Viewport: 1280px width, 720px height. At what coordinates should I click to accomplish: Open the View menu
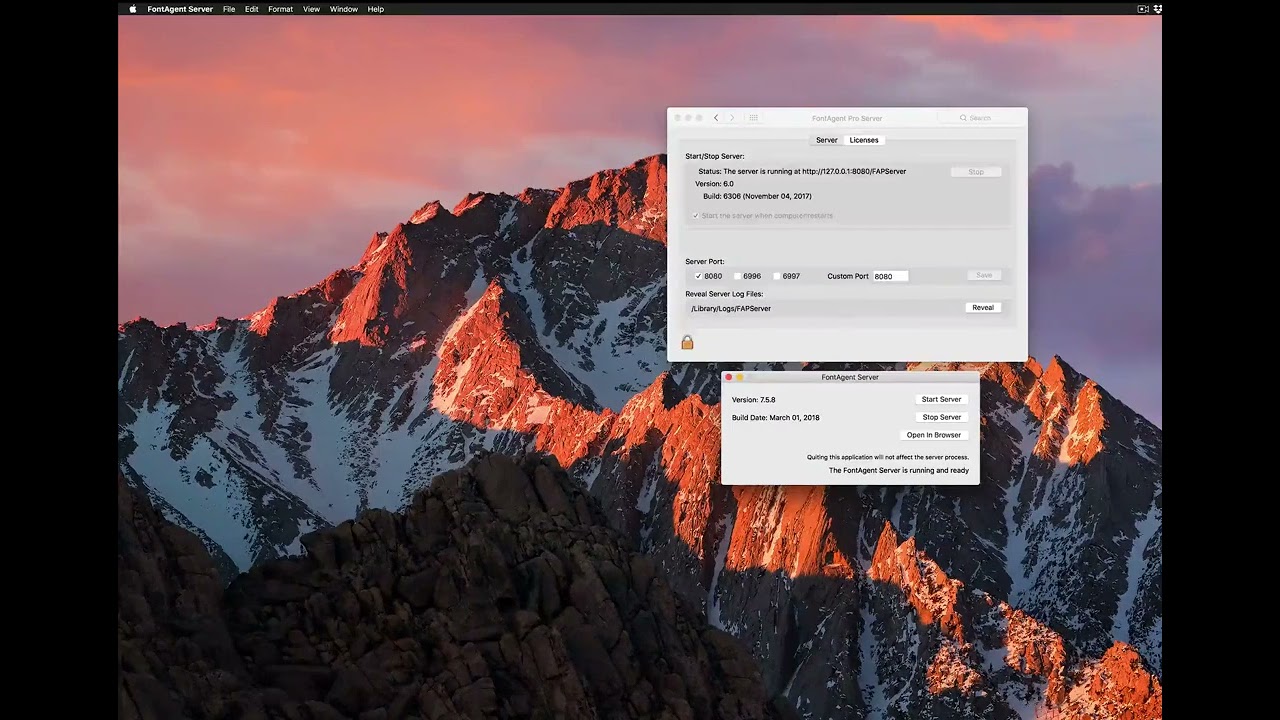tap(312, 9)
